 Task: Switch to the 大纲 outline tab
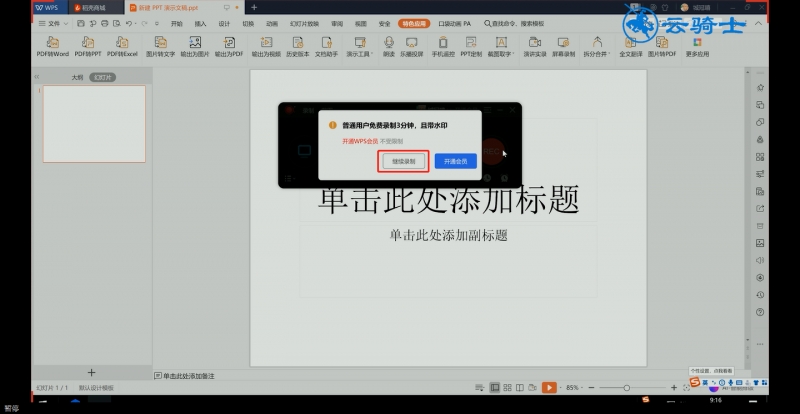(x=77, y=78)
